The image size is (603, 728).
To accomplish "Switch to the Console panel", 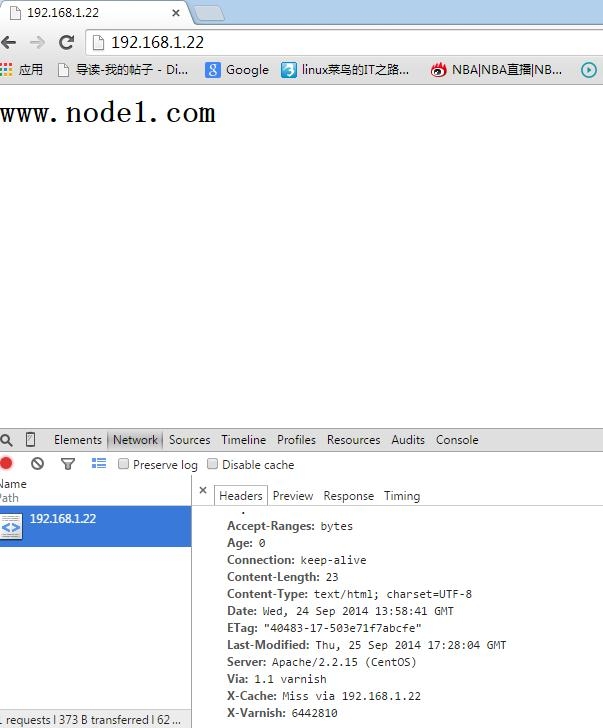I will tap(457, 440).
